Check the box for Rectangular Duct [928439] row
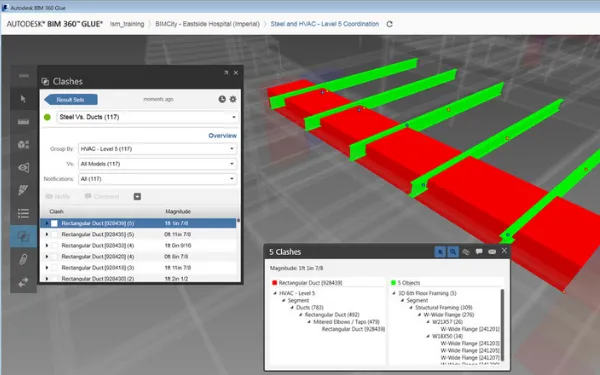This screenshot has height=375, width=600. (54, 223)
